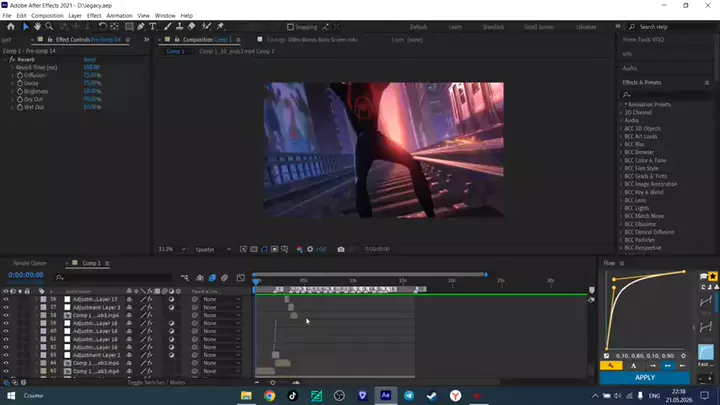720x405 pixels.
Task: Select the Type text tool
Action: pos(152,27)
